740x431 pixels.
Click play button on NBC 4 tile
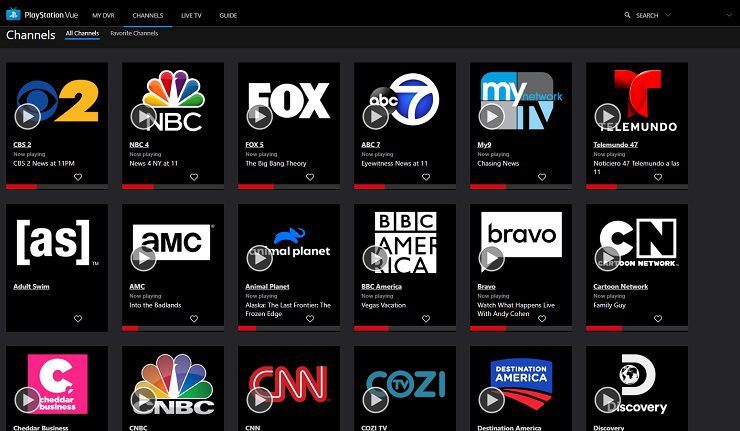143,116
